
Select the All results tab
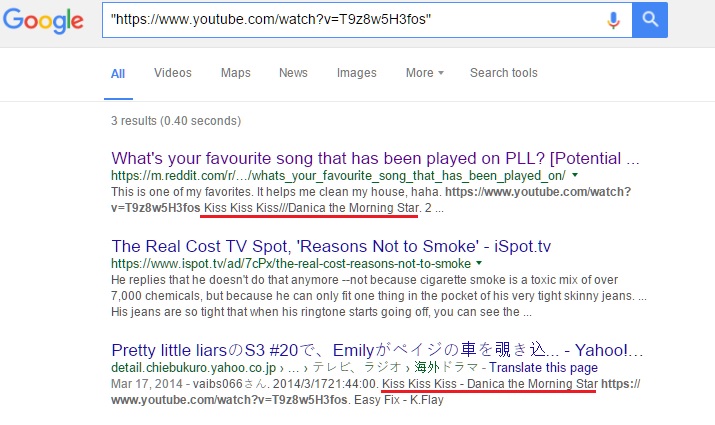click(x=118, y=74)
